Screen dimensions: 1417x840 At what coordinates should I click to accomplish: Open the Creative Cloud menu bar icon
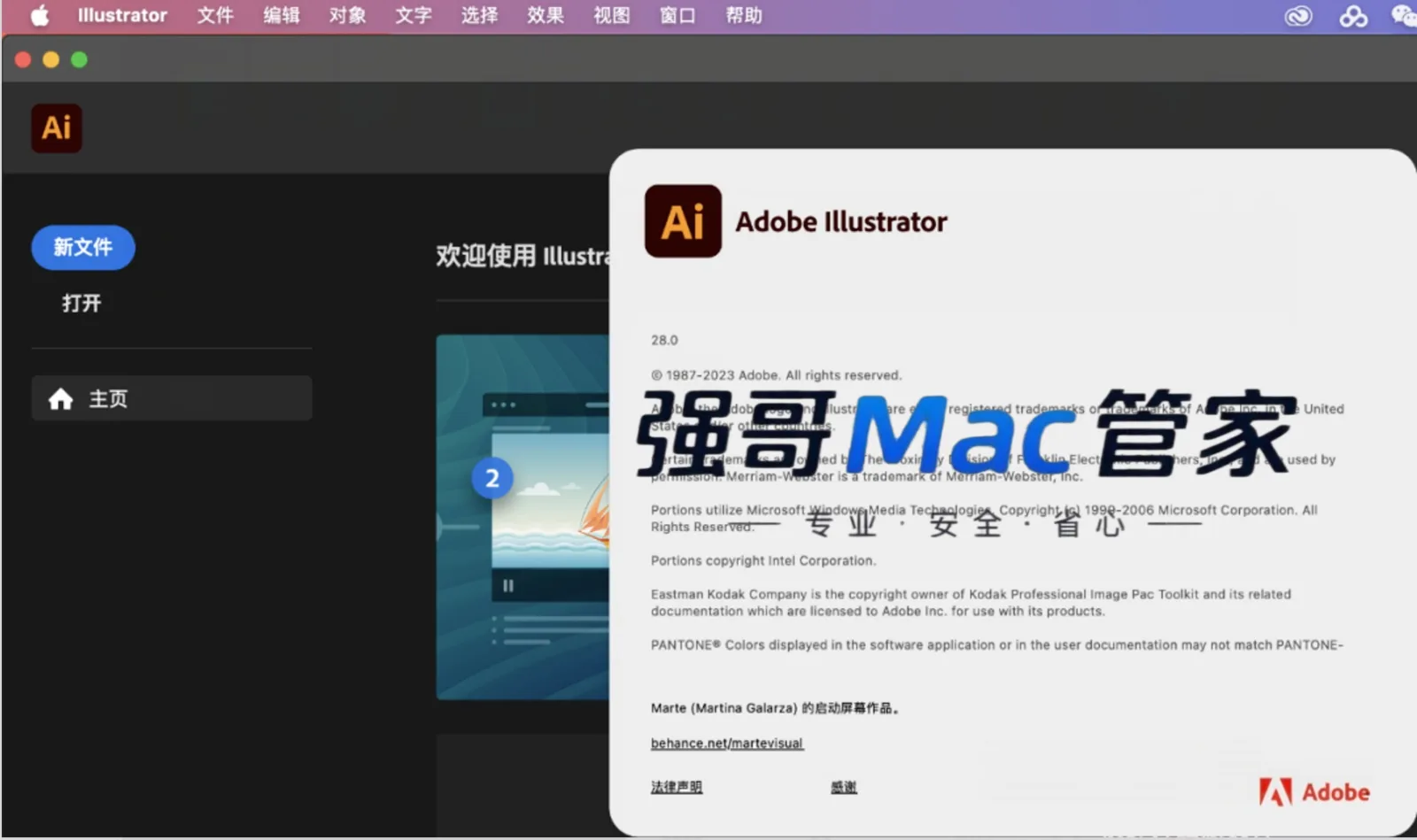tap(1298, 16)
